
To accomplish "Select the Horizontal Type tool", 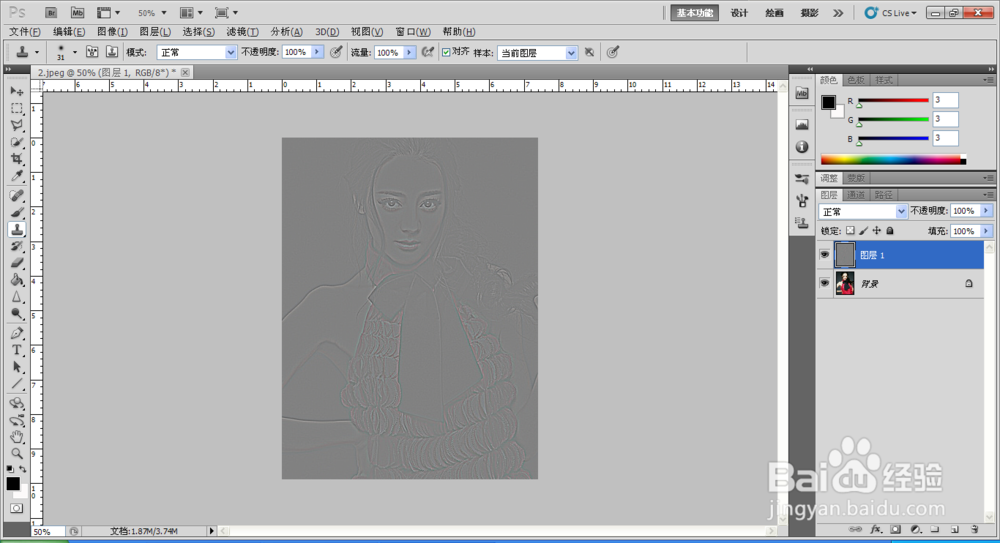I will 17,350.
